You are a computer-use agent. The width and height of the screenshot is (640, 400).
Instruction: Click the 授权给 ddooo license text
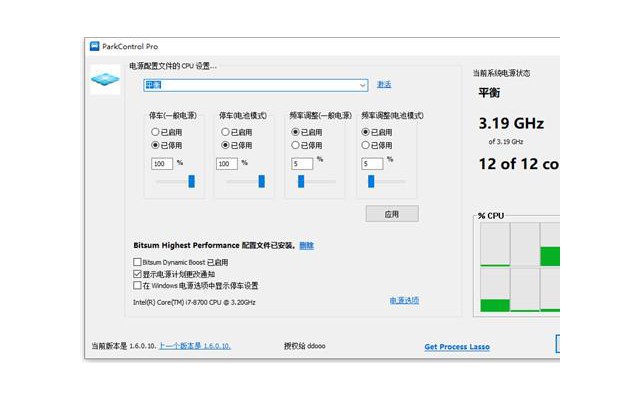pyautogui.click(x=304, y=346)
